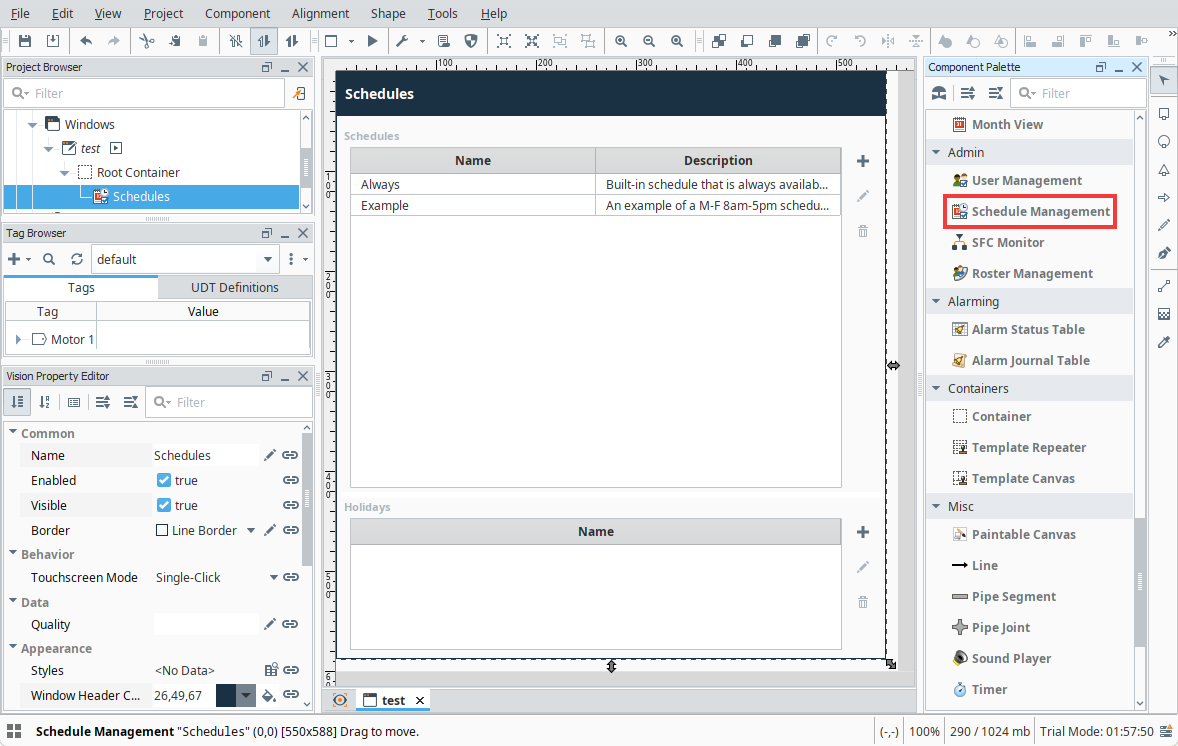Select Template Repeater in the palette
Image resolution: width=1178 pixels, height=746 pixels.
[1019, 447]
